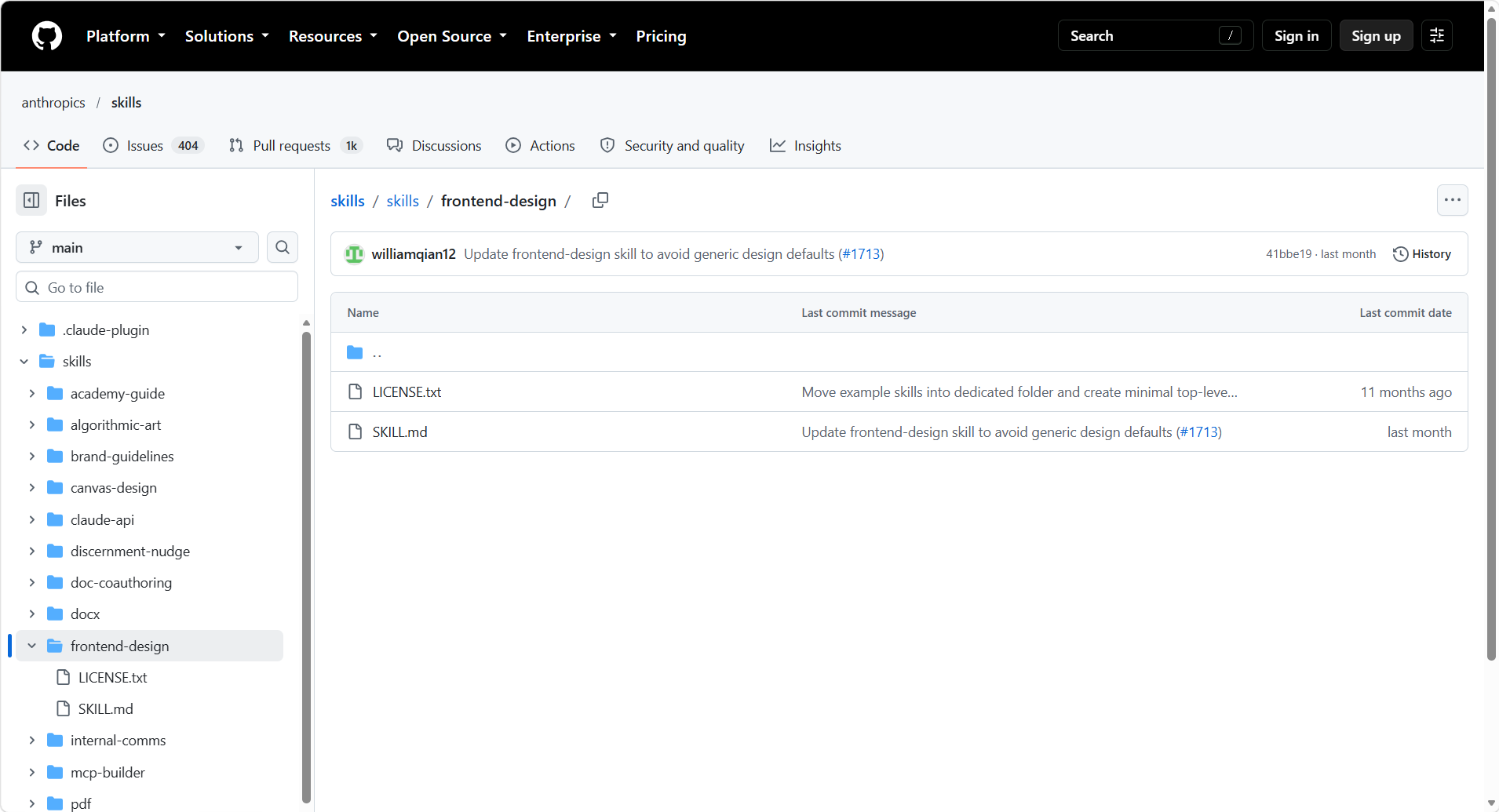Screen dimensions: 1499x812
Task: Click LICENSE.txt file icon in table
Action: (356, 391)
